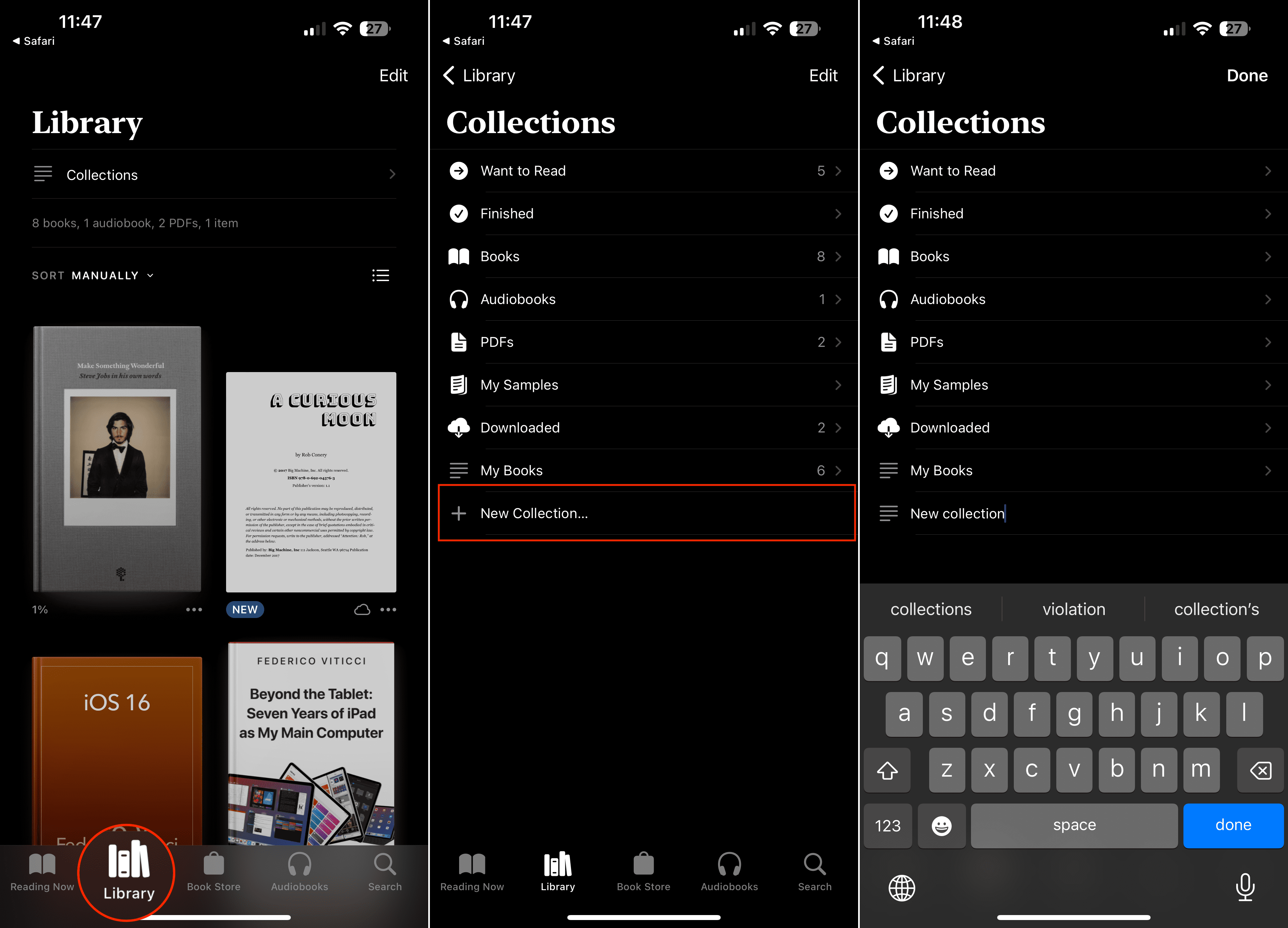
Task: Open My Books collection showing 6 items
Action: tap(644, 470)
